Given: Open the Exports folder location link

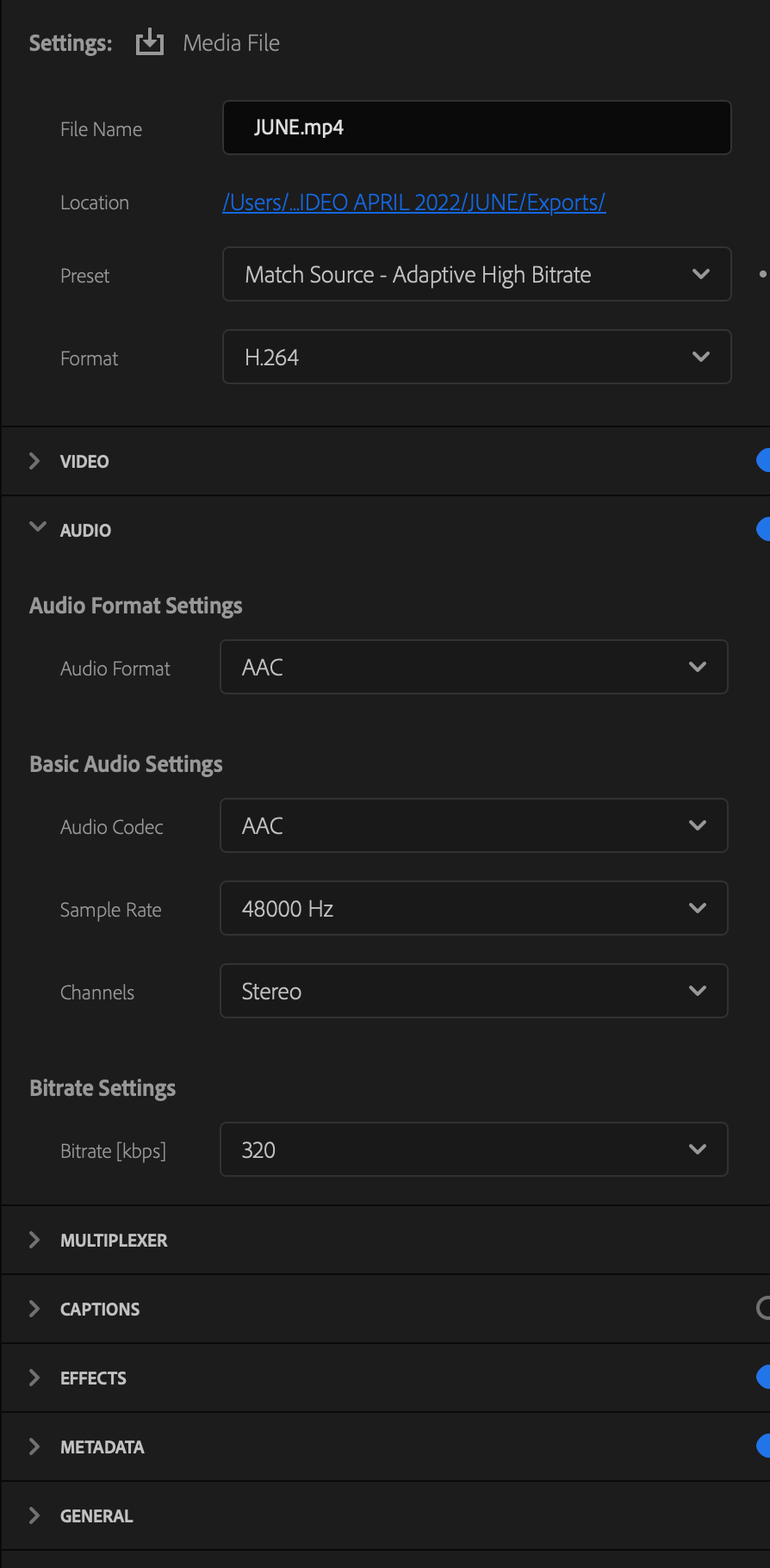Looking at the screenshot, I should (x=414, y=202).
